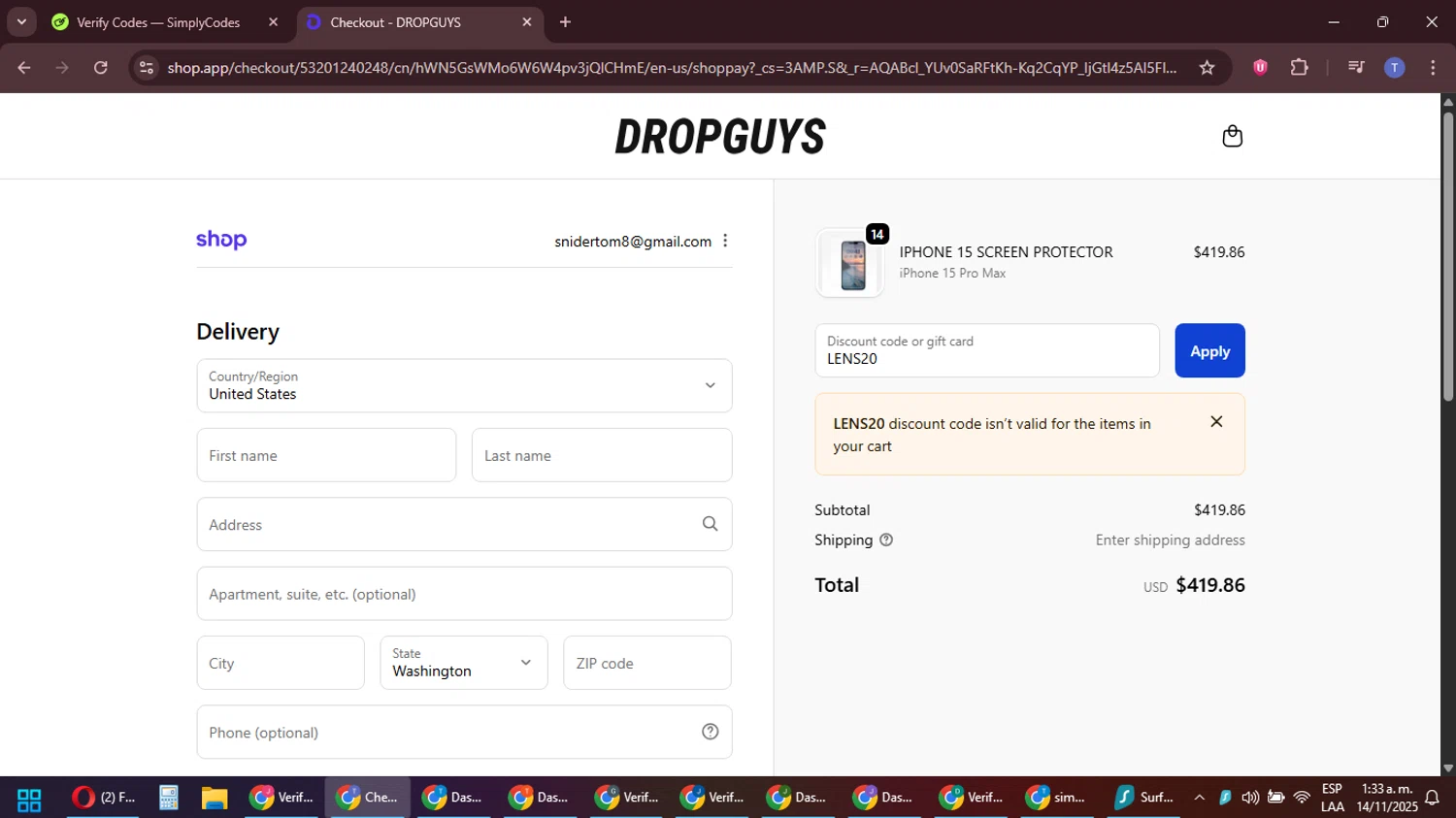
Task: Select the Checkout - DROPGUYS tab
Action: pyautogui.click(x=395, y=22)
